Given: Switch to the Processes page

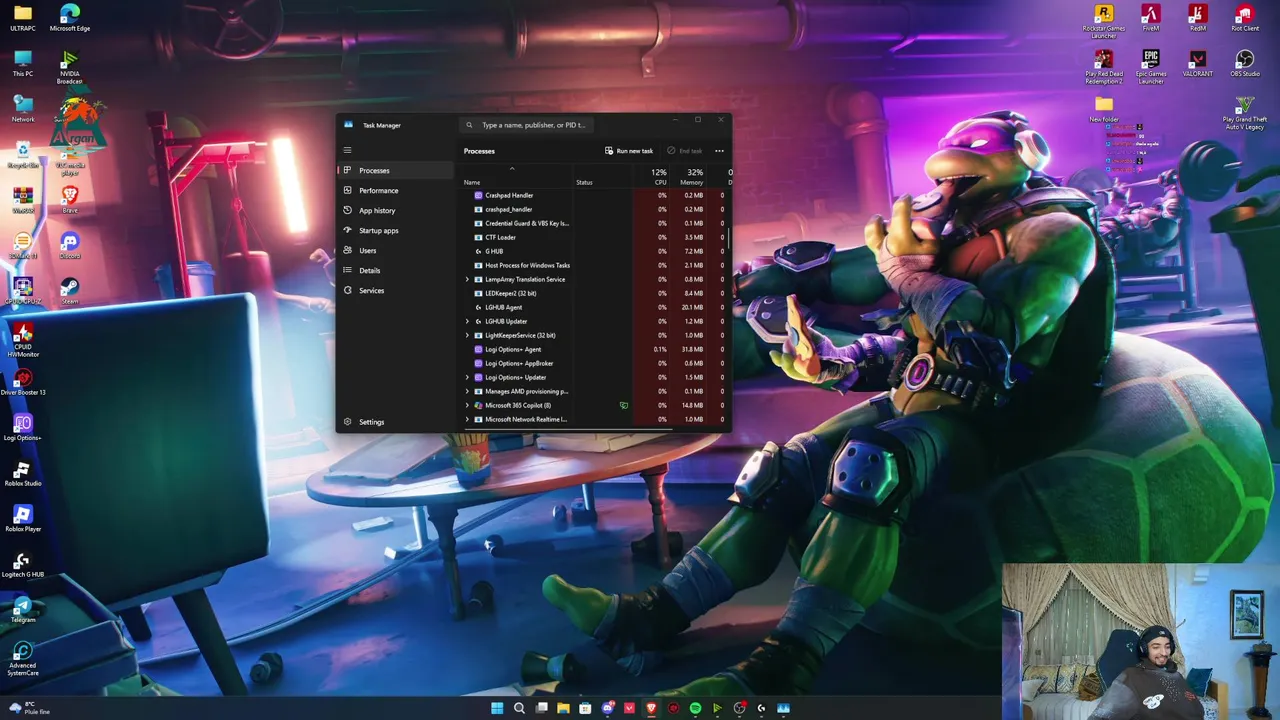Looking at the screenshot, I should [397, 170].
